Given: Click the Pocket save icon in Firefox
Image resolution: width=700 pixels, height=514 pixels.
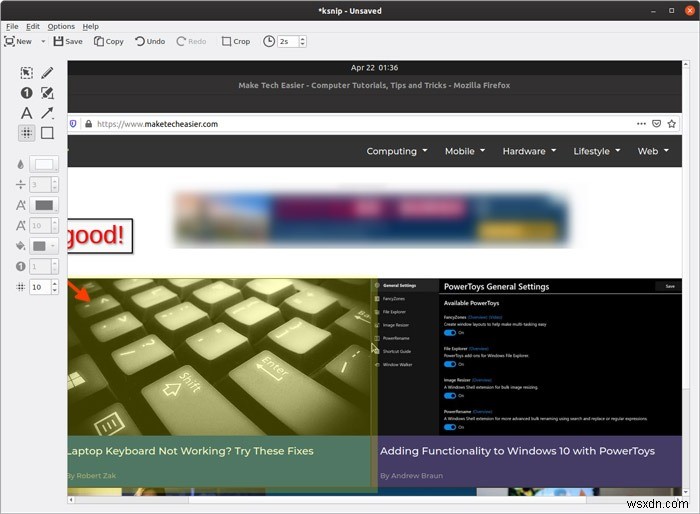Looking at the screenshot, I should (656, 124).
